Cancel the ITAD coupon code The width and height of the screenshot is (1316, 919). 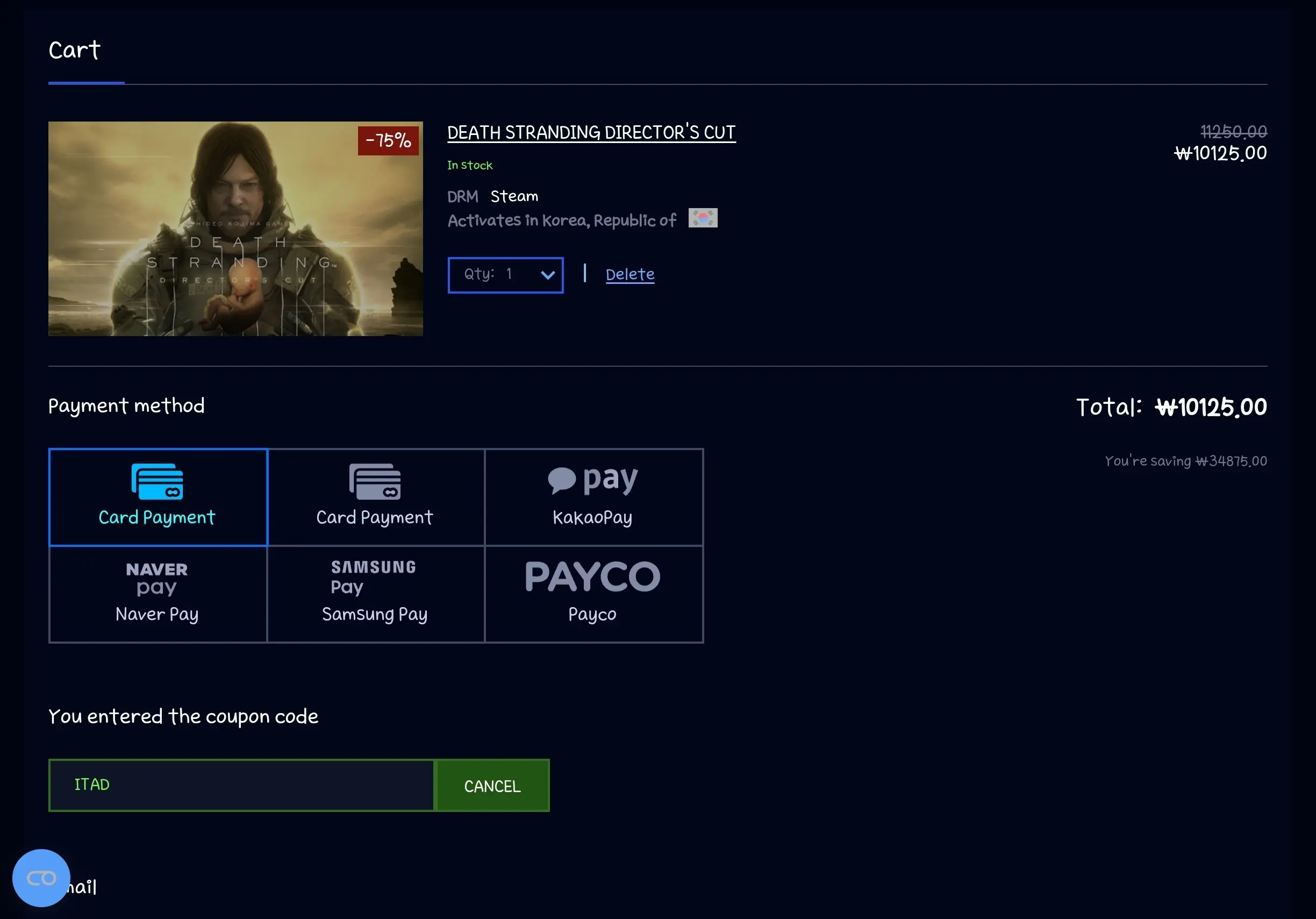(492, 786)
